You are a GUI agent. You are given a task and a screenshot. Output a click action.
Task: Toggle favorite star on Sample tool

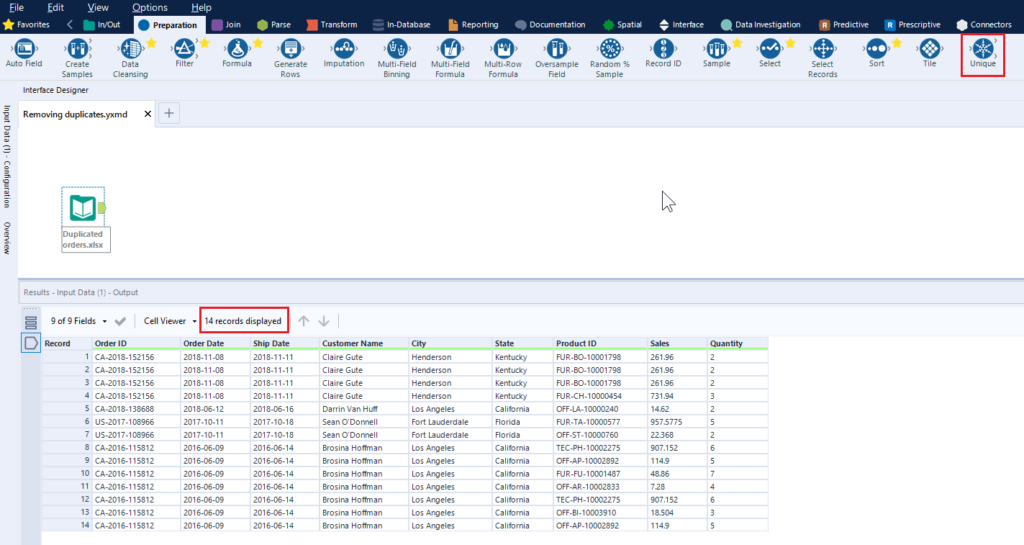click(737, 42)
